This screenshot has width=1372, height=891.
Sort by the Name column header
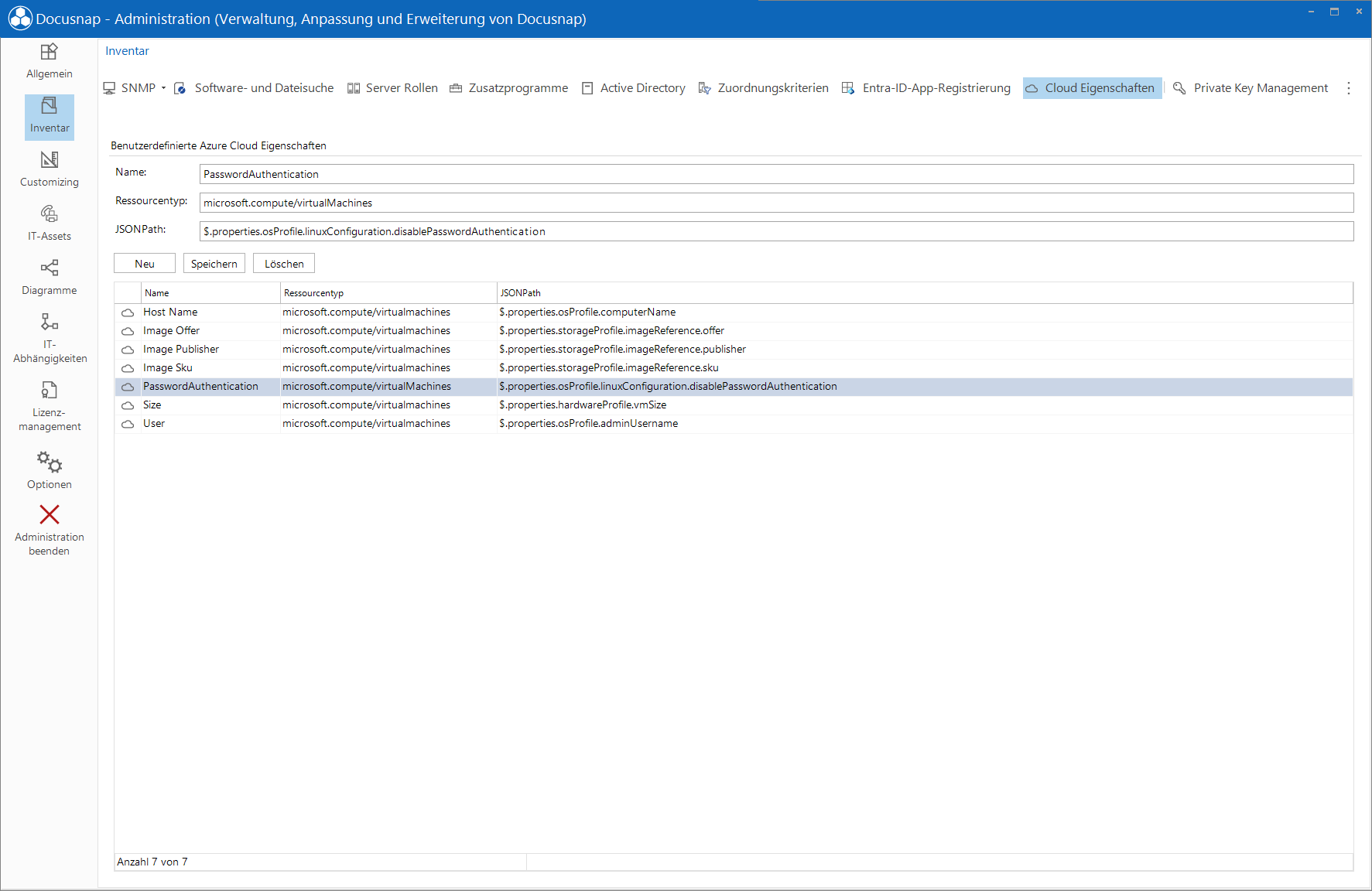click(210, 293)
